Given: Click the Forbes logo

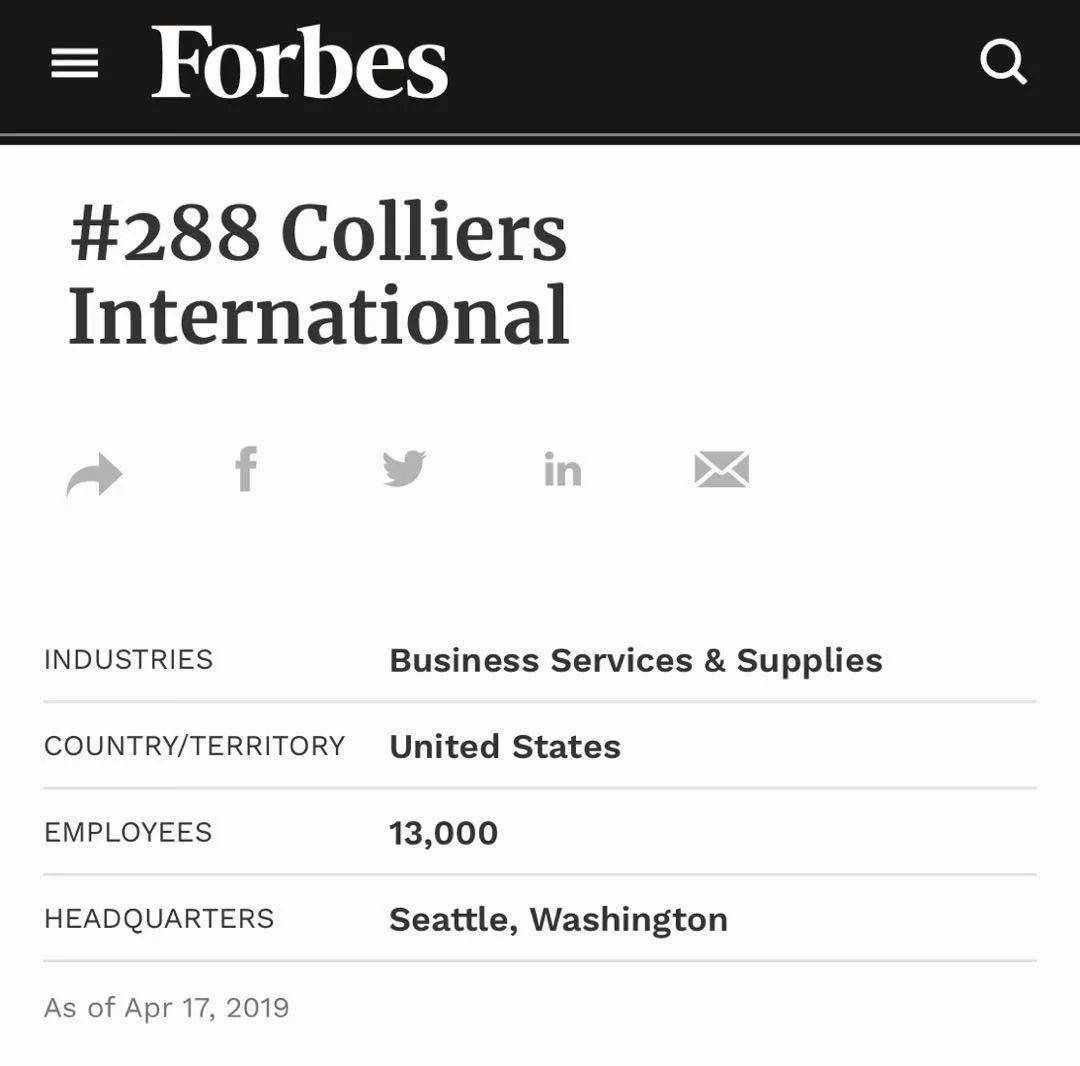Looking at the screenshot, I should [300, 62].
